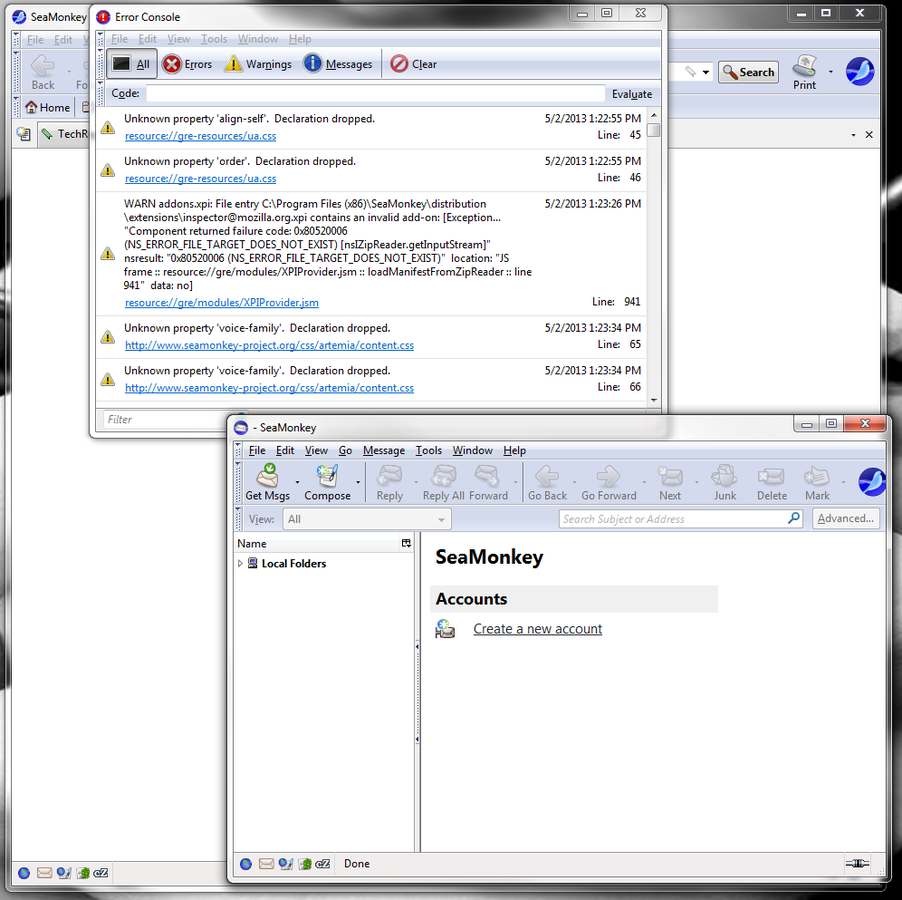Image resolution: width=902 pixels, height=900 pixels.
Task: Click the Forward message icon
Action: pyautogui.click(x=487, y=476)
